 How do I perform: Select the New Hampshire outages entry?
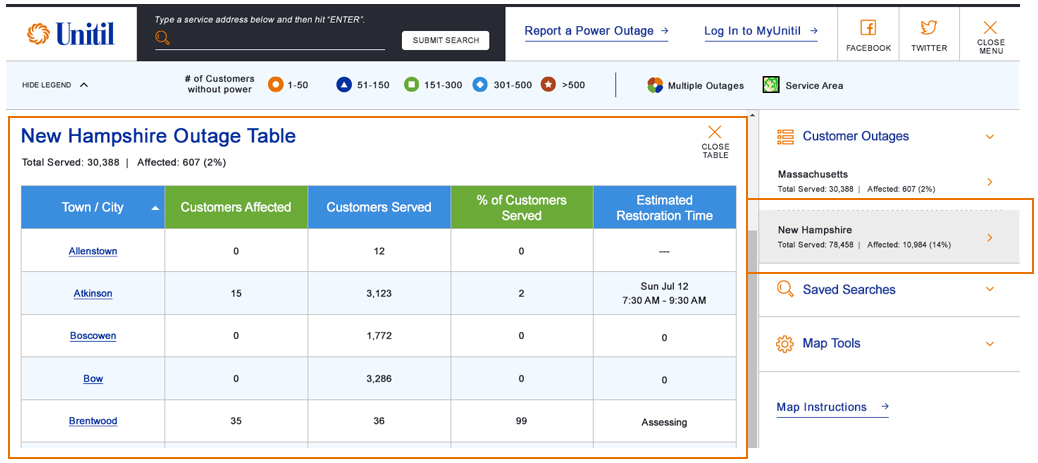[886, 237]
